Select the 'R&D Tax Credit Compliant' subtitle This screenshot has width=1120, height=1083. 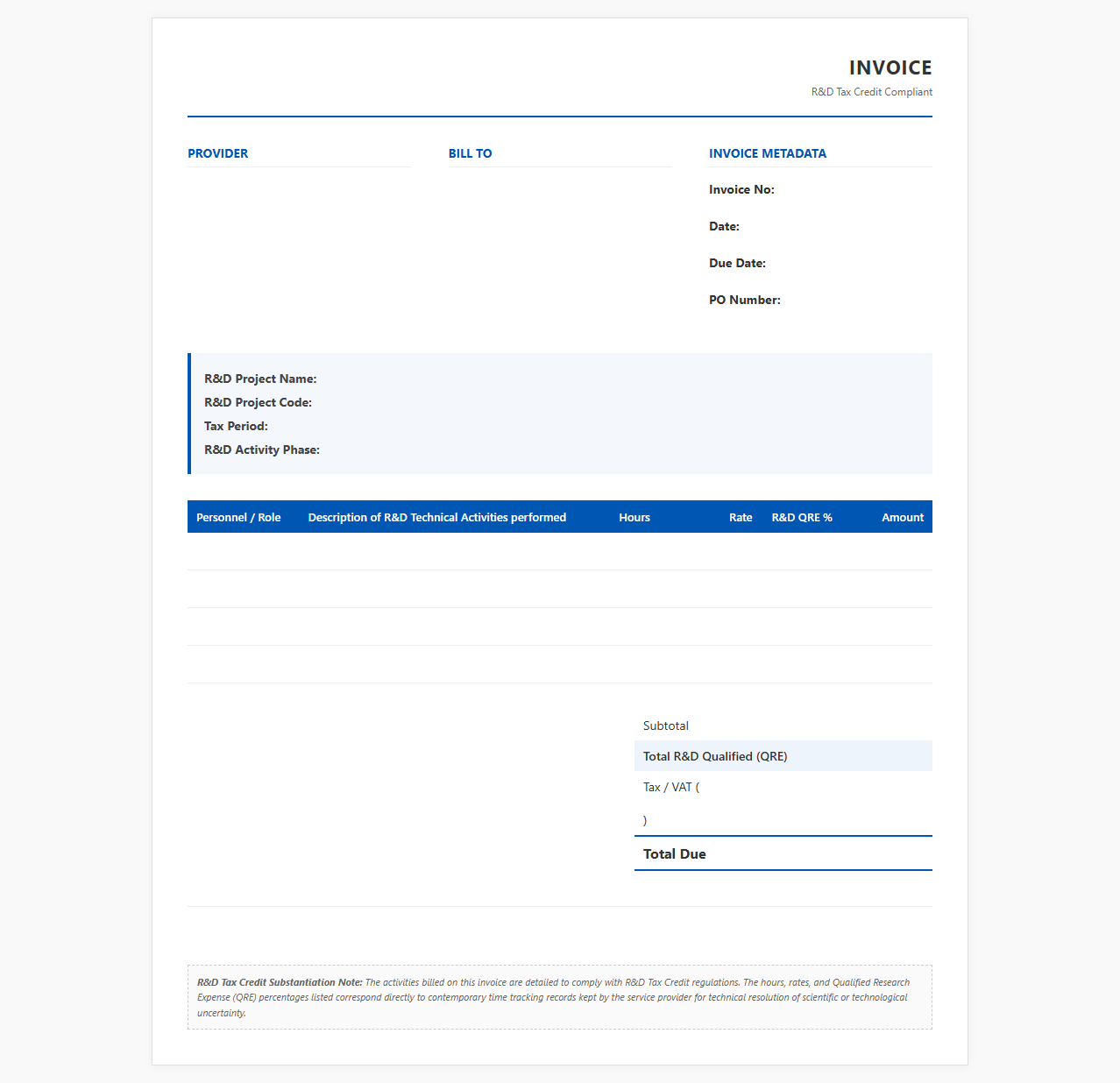pos(872,92)
